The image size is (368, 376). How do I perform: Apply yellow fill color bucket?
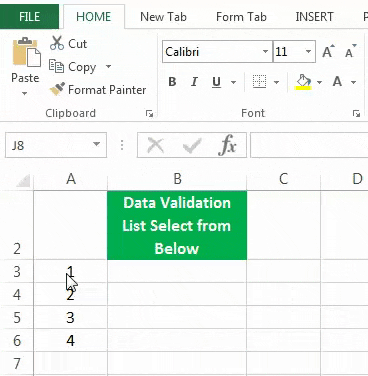303,82
